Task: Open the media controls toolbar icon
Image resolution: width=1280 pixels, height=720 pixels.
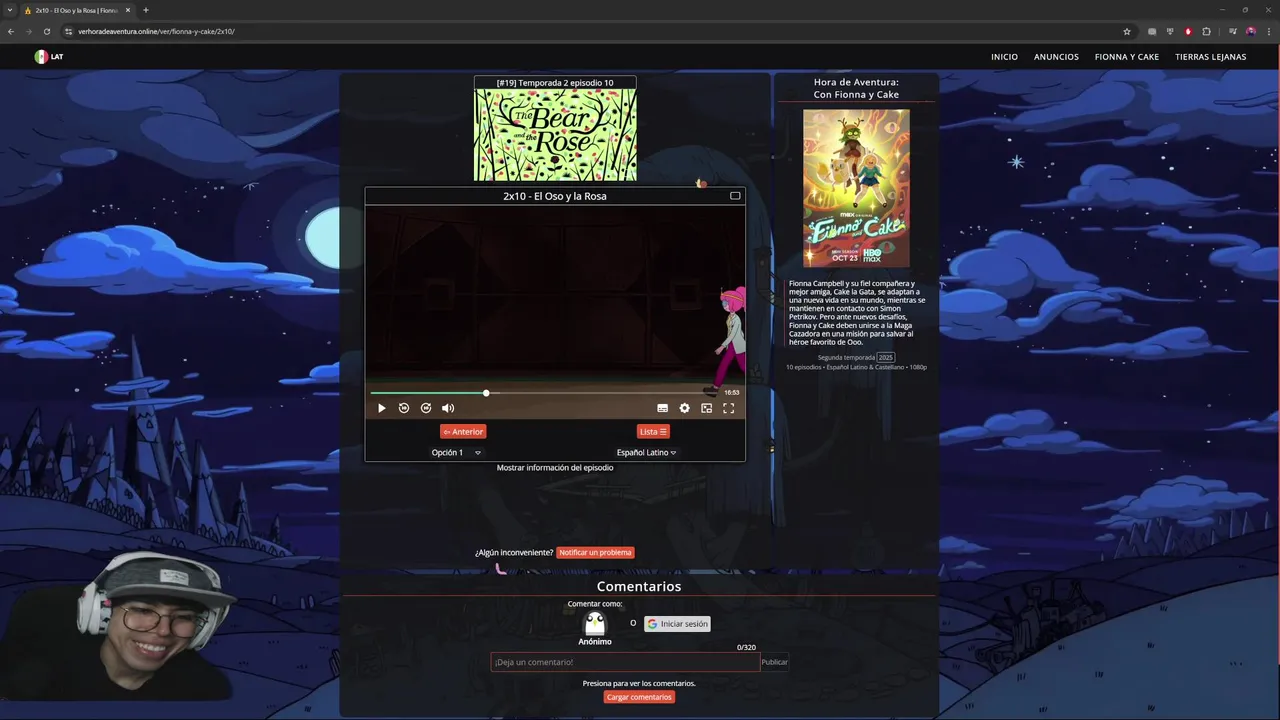Action: pyautogui.click(x=1232, y=31)
